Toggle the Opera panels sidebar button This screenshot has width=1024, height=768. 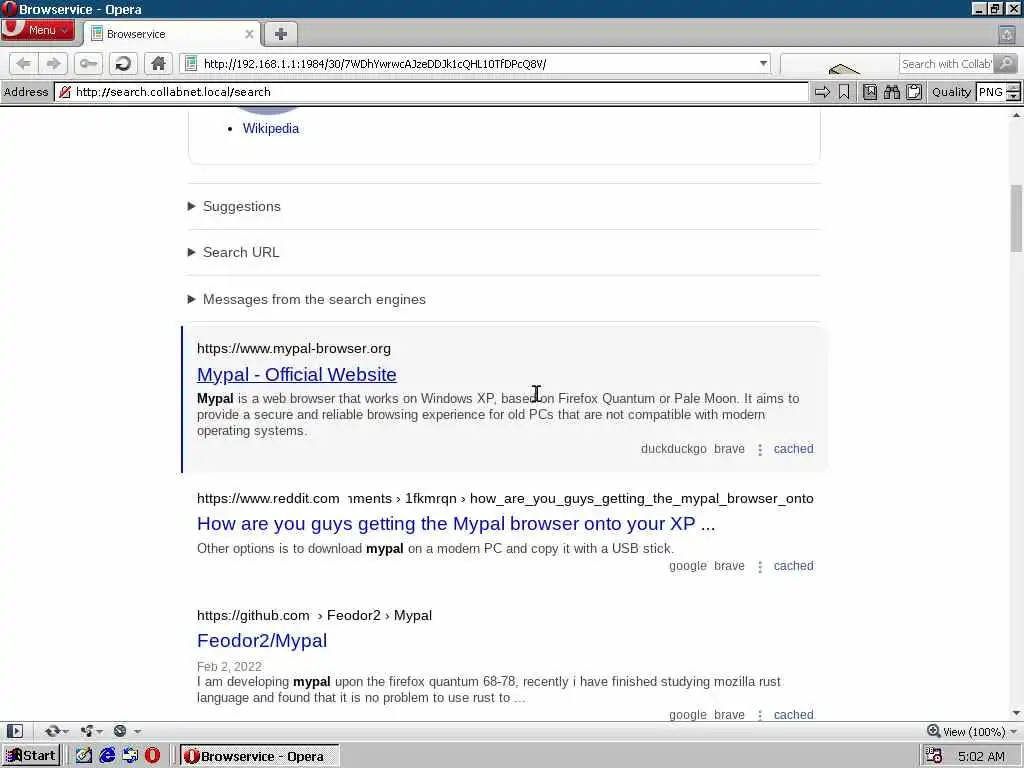(14, 731)
